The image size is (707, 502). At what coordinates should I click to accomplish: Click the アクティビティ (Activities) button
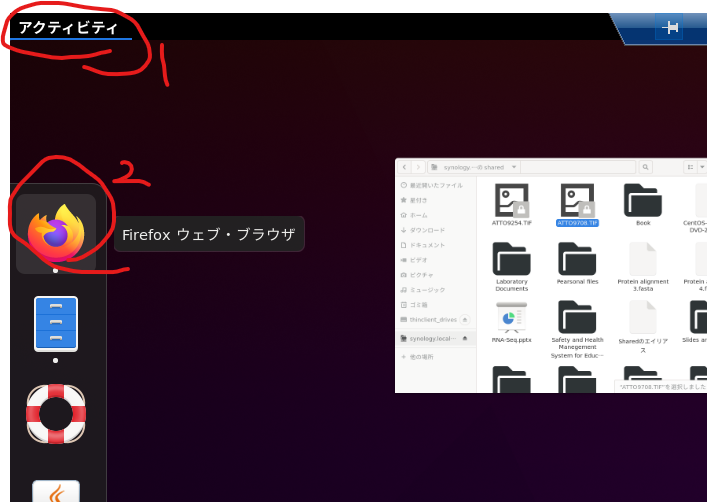coord(69,28)
